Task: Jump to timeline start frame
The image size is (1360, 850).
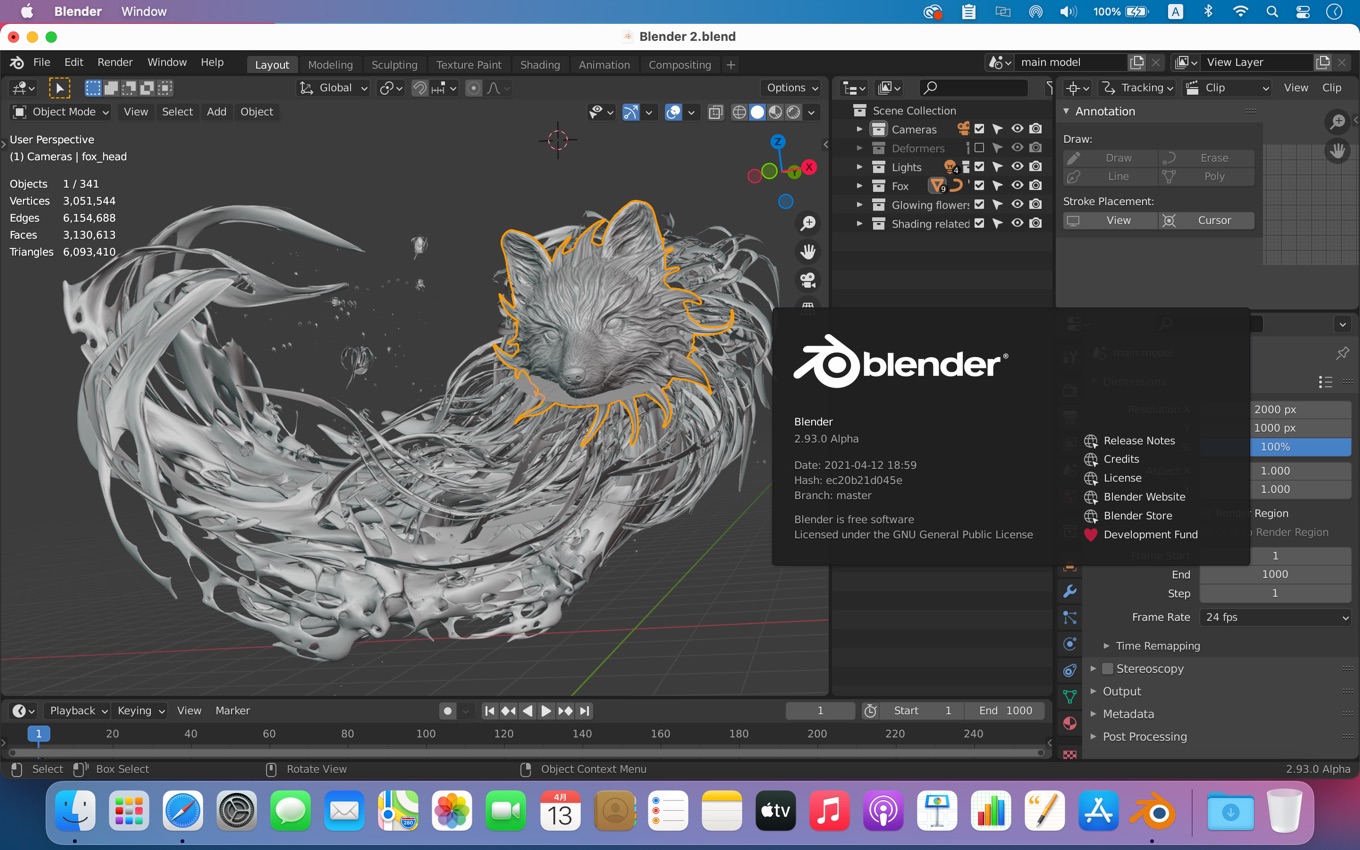Action: (x=489, y=711)
